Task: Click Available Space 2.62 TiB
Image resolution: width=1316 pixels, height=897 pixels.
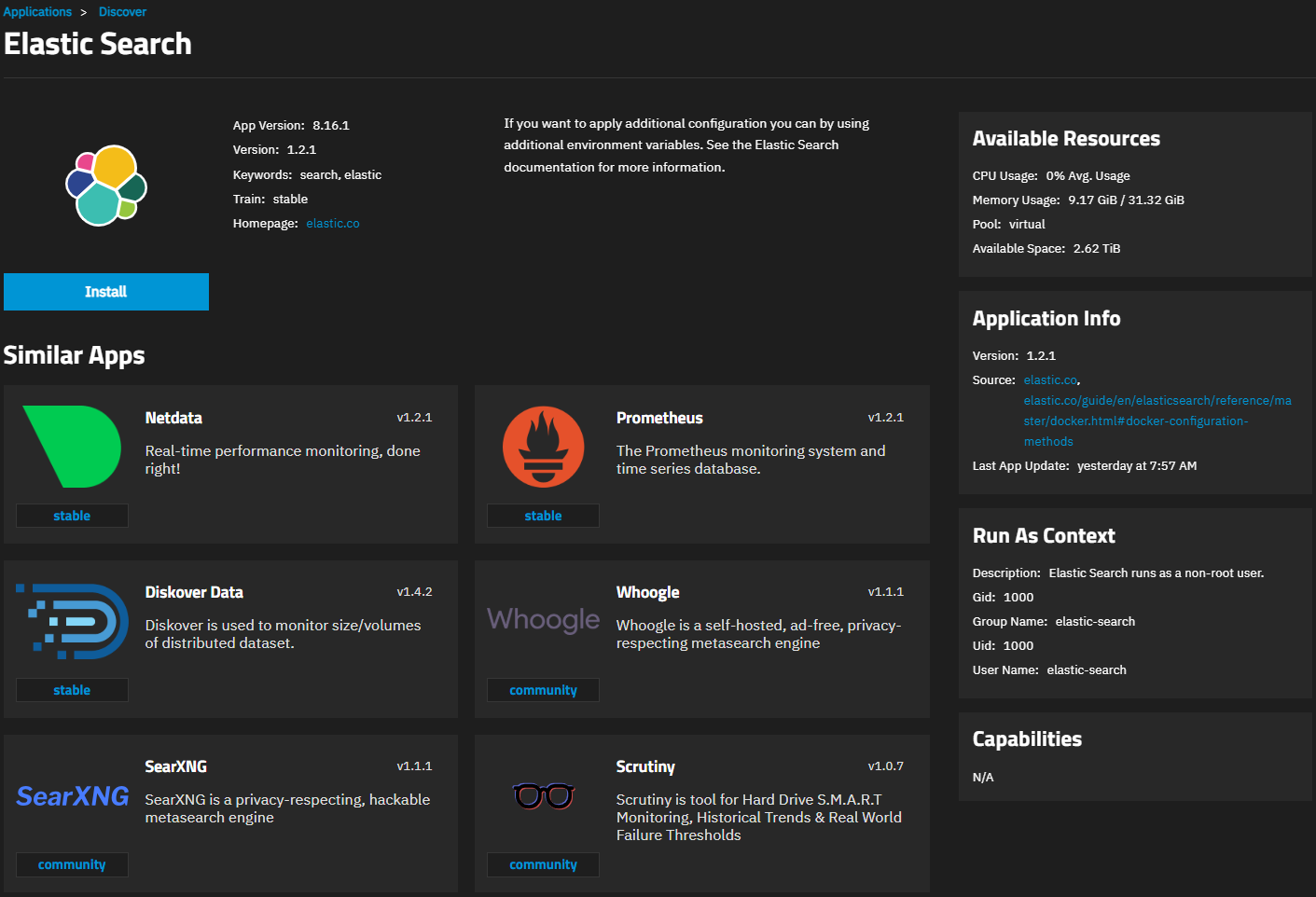Action: point(1046,249)
